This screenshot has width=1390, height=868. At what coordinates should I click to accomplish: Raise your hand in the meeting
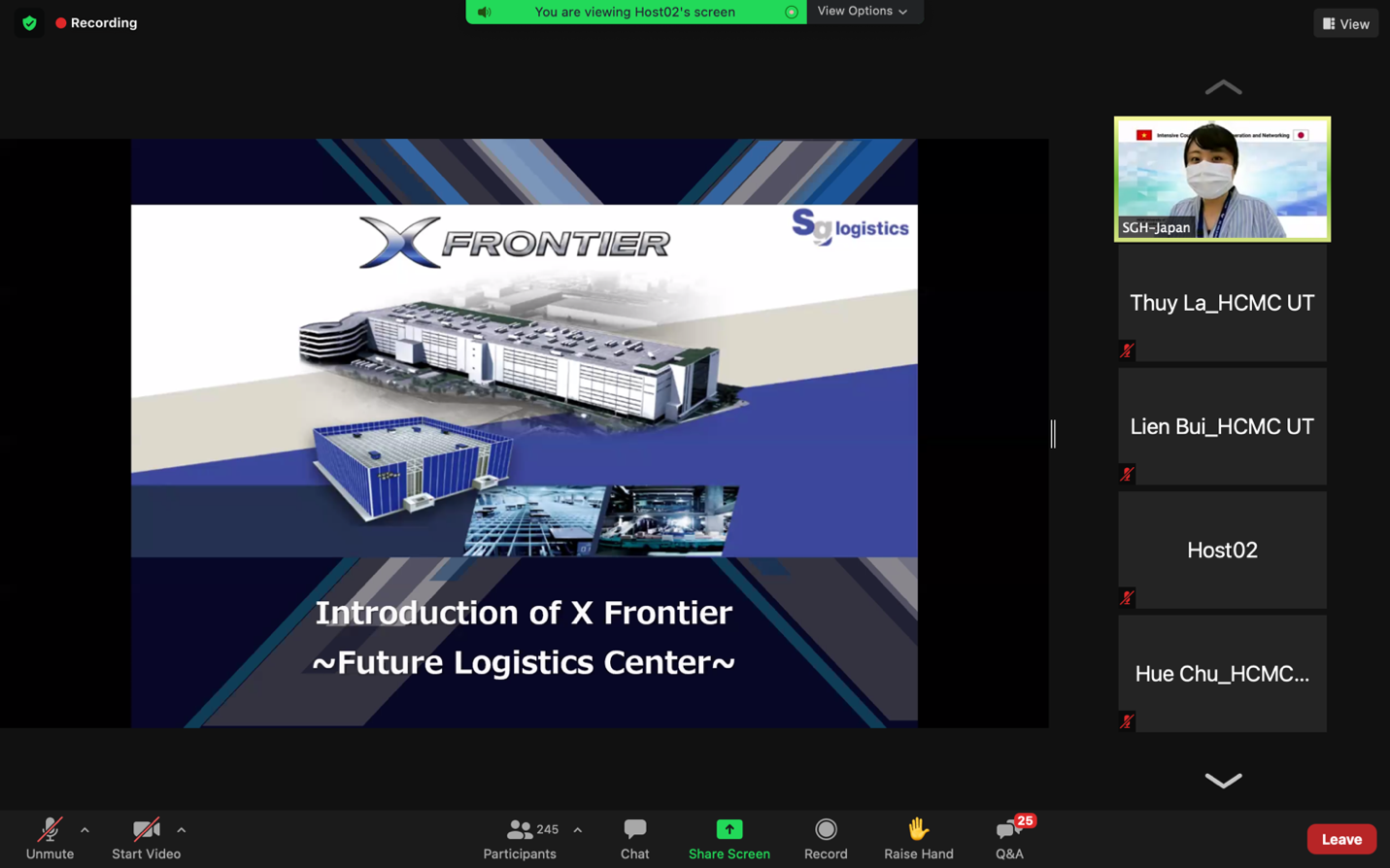tap(918, 838)
